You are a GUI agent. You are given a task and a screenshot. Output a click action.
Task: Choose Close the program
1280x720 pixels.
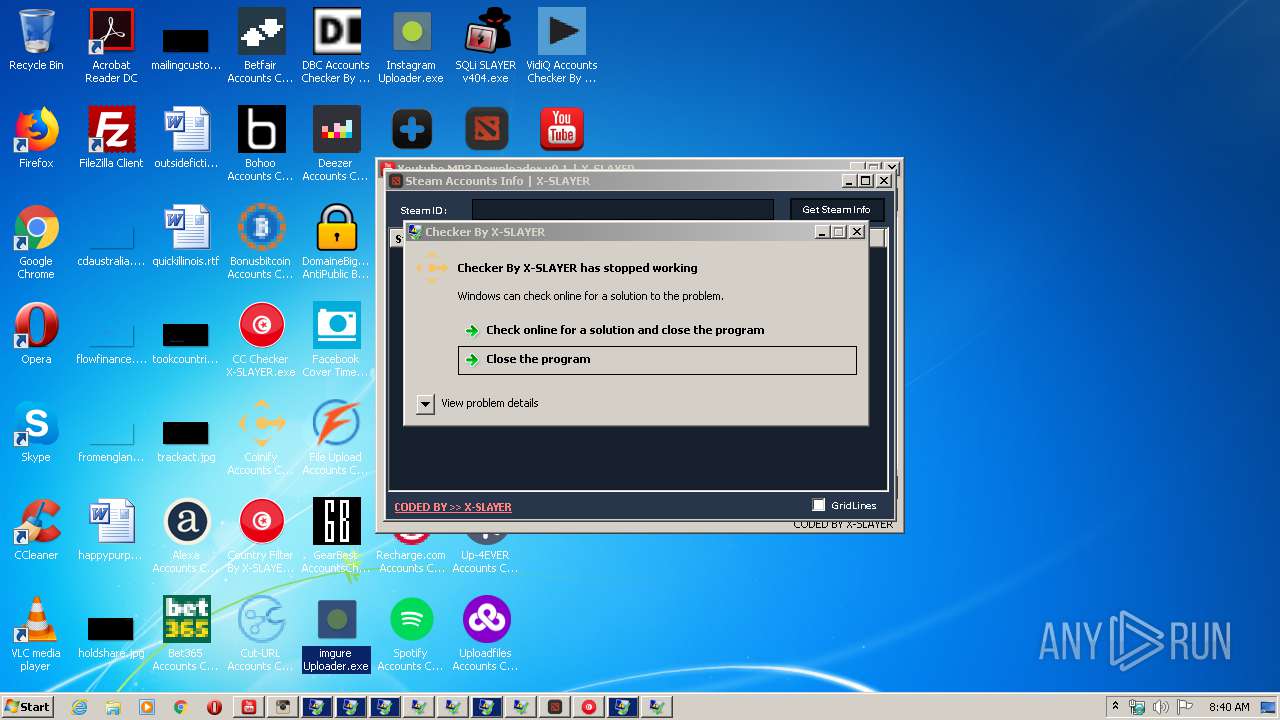pos(657,360)
